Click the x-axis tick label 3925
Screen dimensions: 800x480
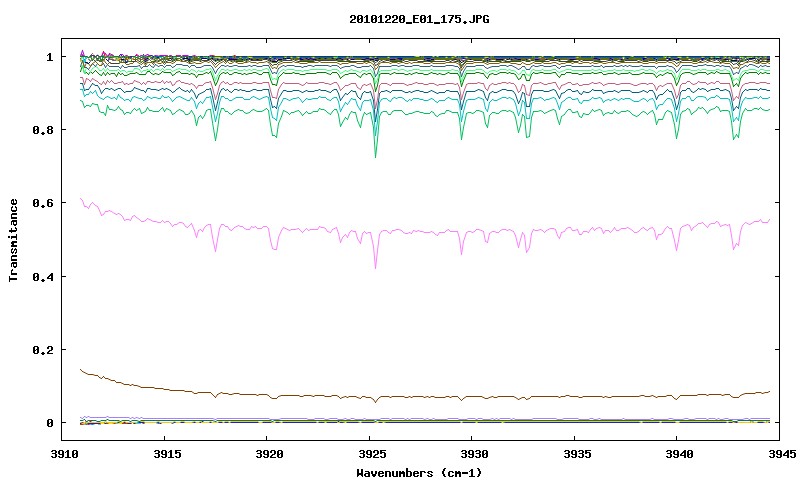[371, 454]
